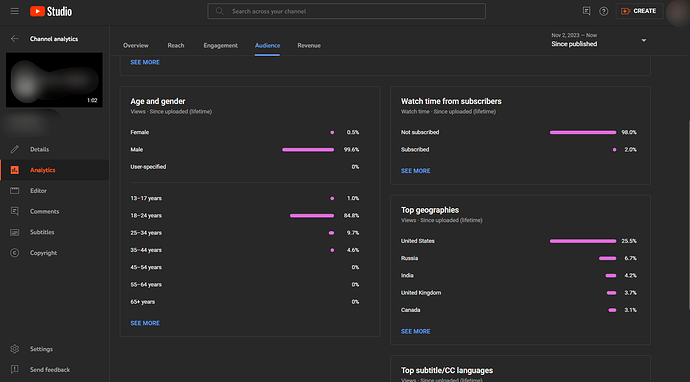Switch to the Engagement tab
The image size is (690, 382).
pos(220,45)
